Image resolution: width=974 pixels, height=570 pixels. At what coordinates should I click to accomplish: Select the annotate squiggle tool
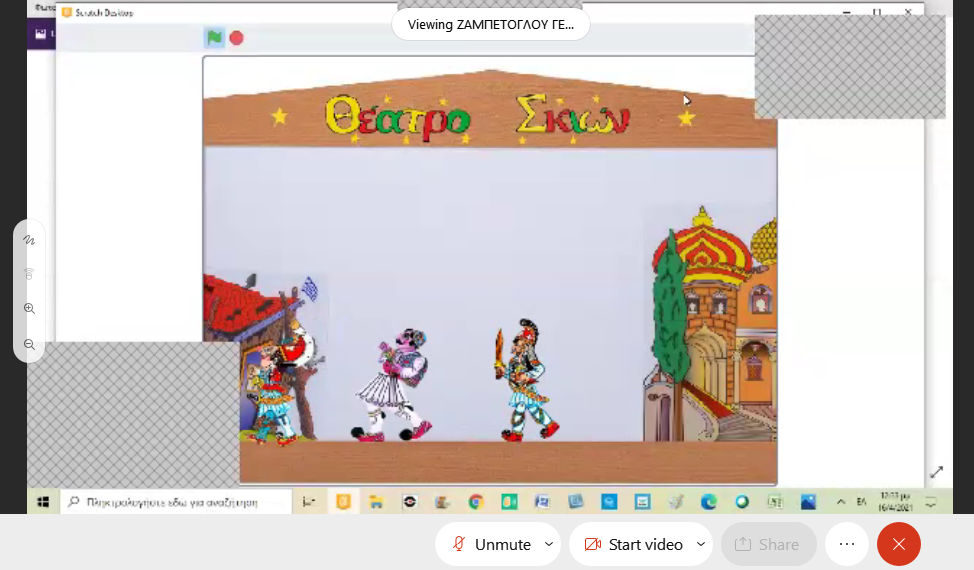29,240
